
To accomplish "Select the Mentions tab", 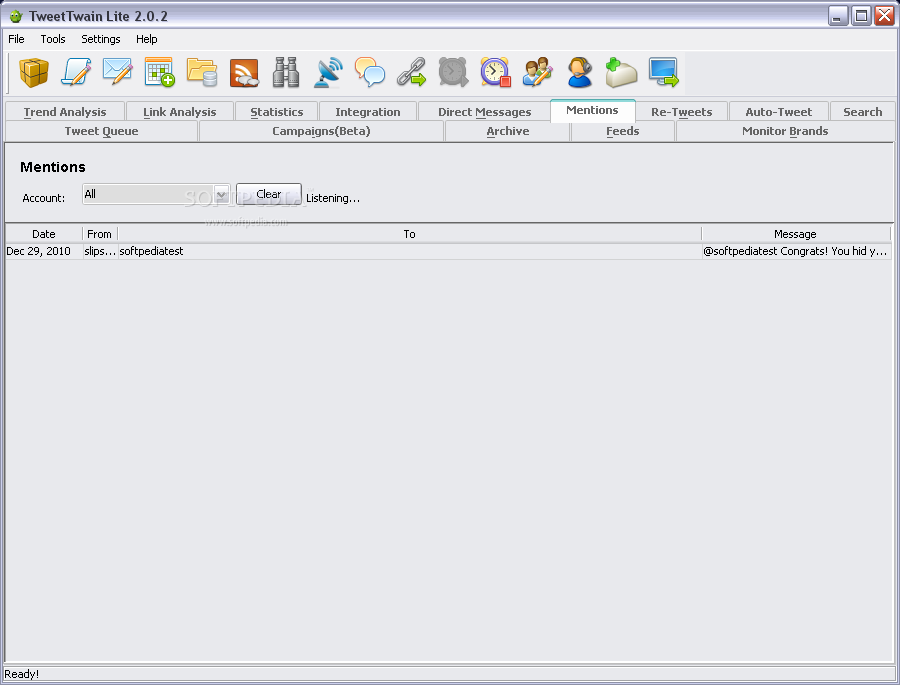I will click(x=592, y=110).
